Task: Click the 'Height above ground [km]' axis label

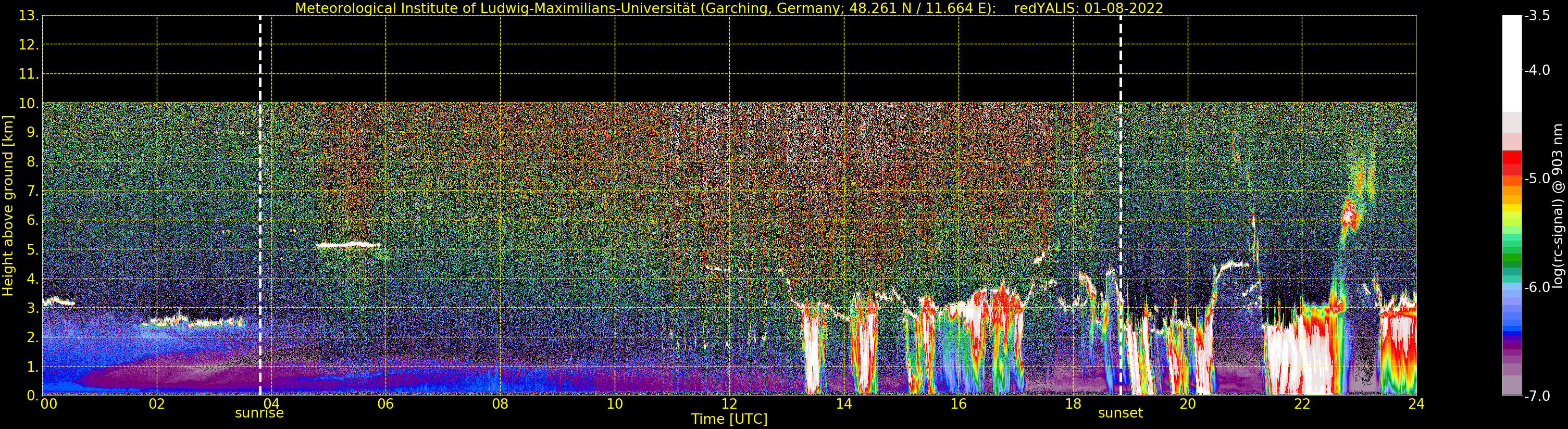Action: tap(7, 206)
